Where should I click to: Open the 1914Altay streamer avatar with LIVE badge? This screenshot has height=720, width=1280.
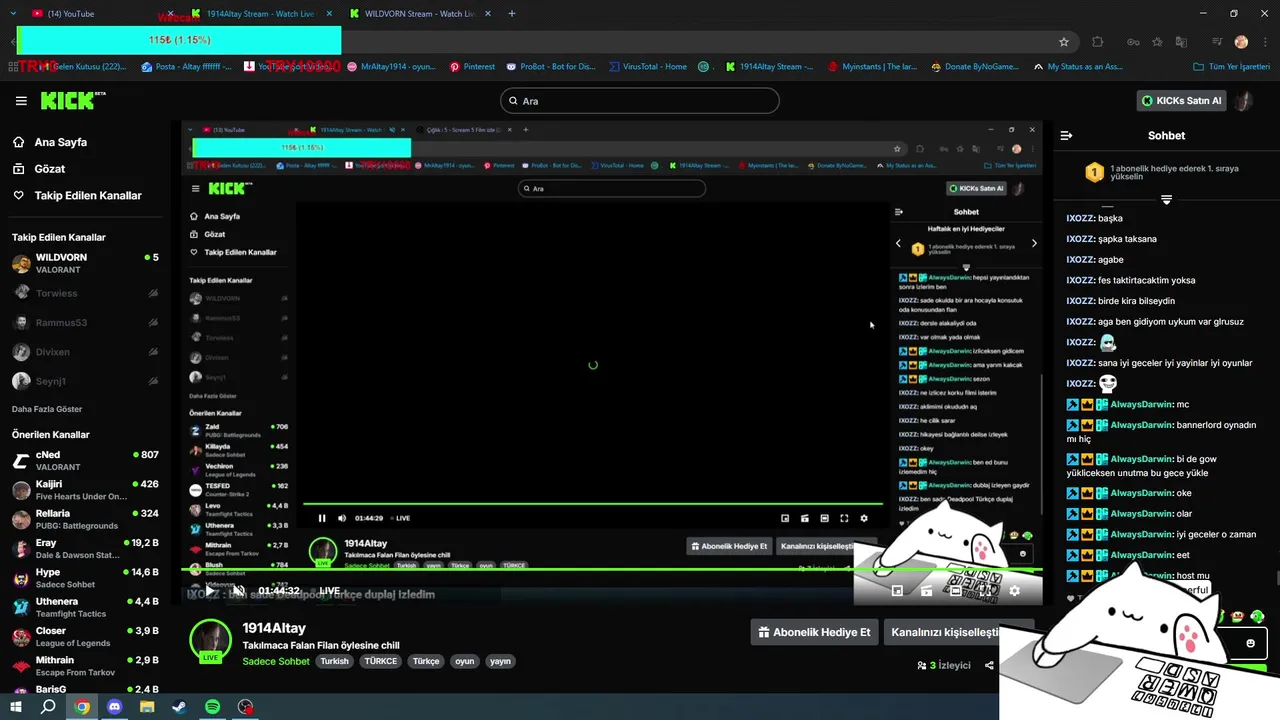coord(211,641)
